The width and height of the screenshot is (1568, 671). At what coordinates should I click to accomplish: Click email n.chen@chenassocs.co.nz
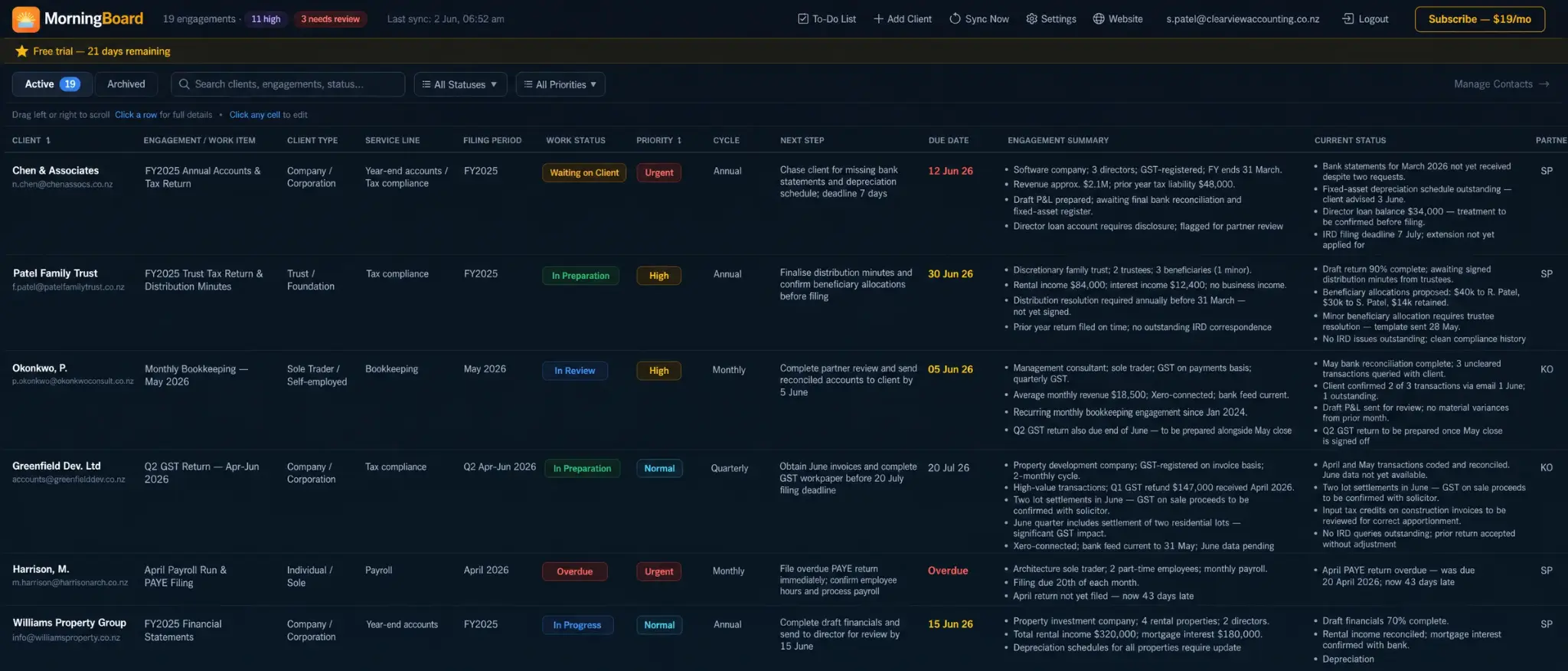coord(62,185)
